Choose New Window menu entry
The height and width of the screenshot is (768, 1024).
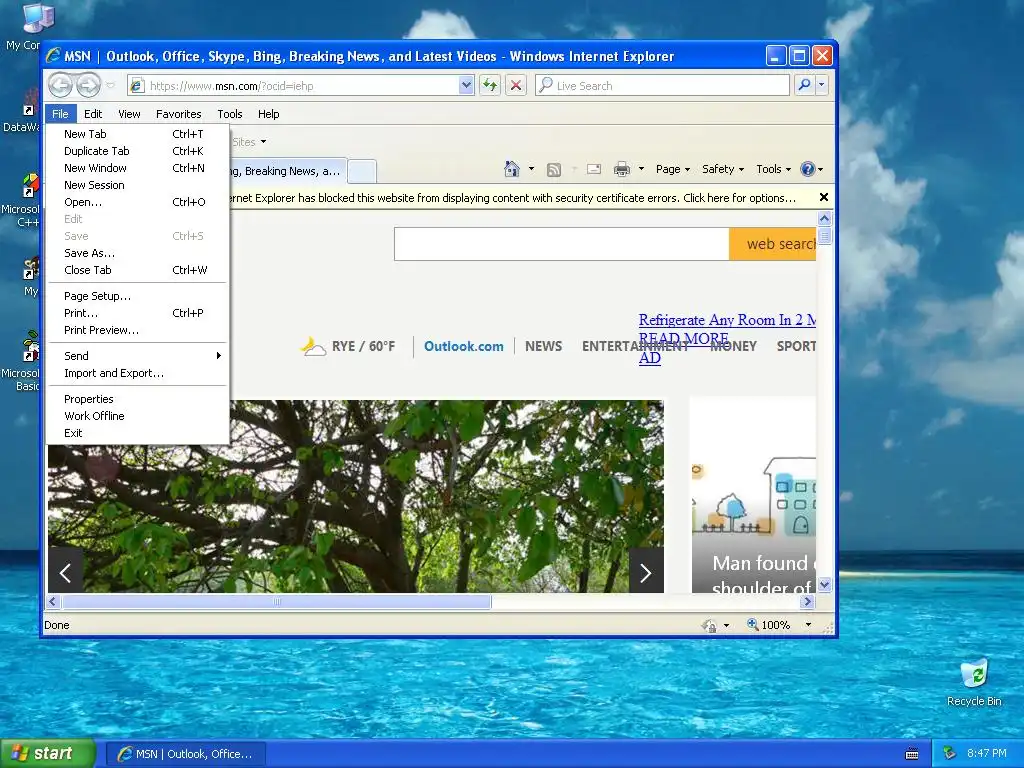[x=138, y=168]
